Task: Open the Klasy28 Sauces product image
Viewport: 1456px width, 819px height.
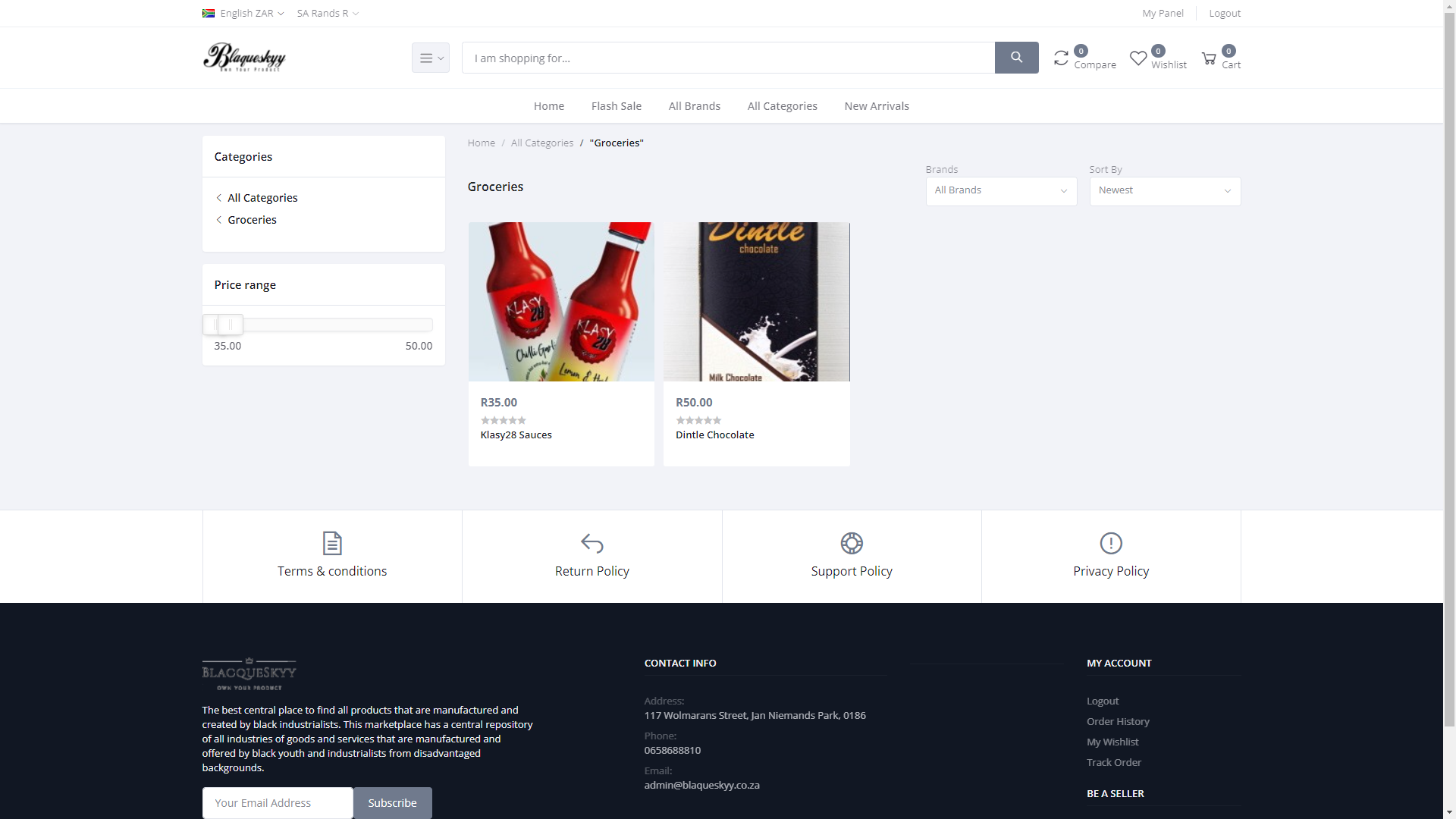Action: click(x=561, y=302)
